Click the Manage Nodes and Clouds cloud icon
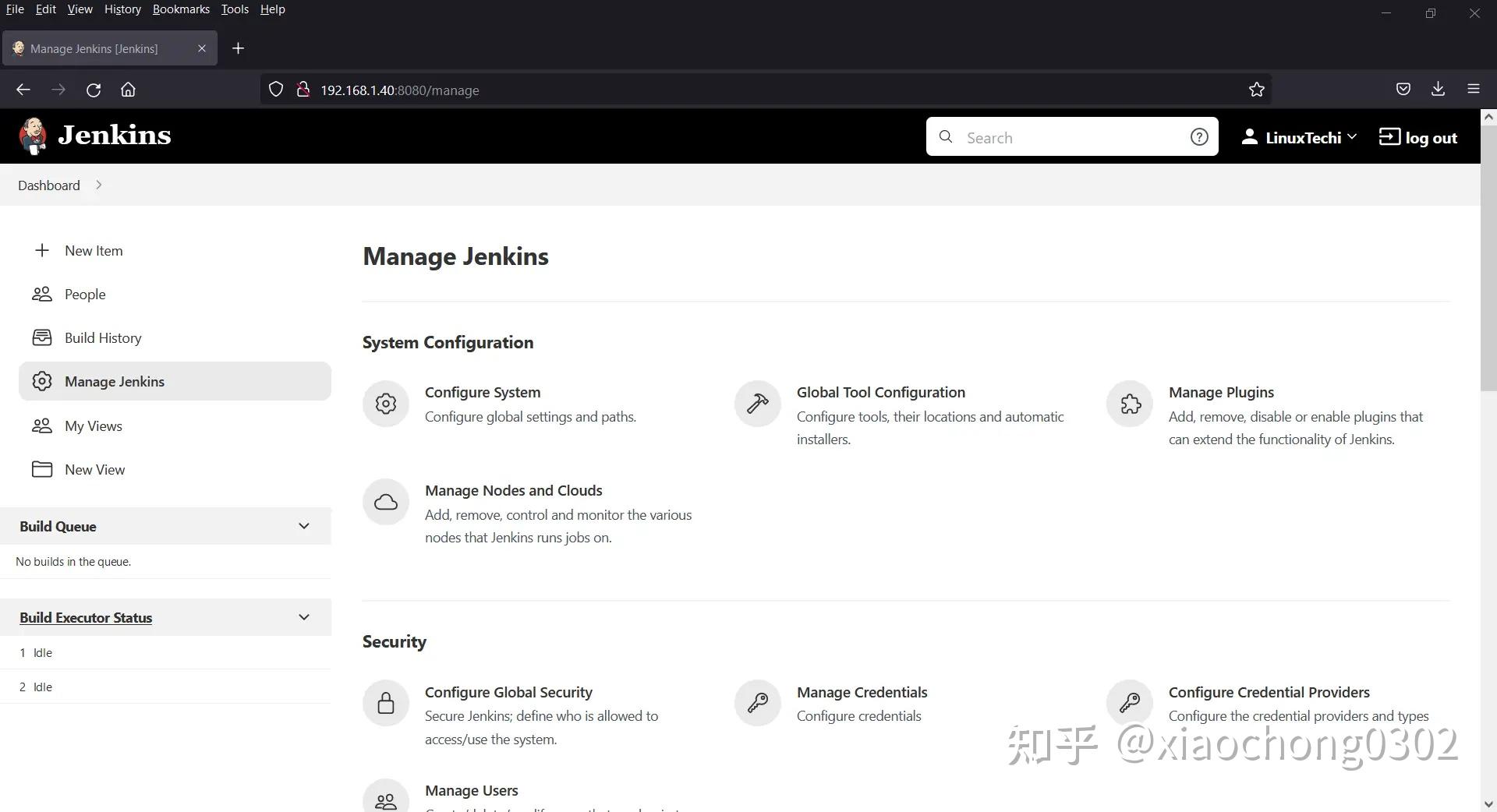1497x812 pixels. pos(385,502)
